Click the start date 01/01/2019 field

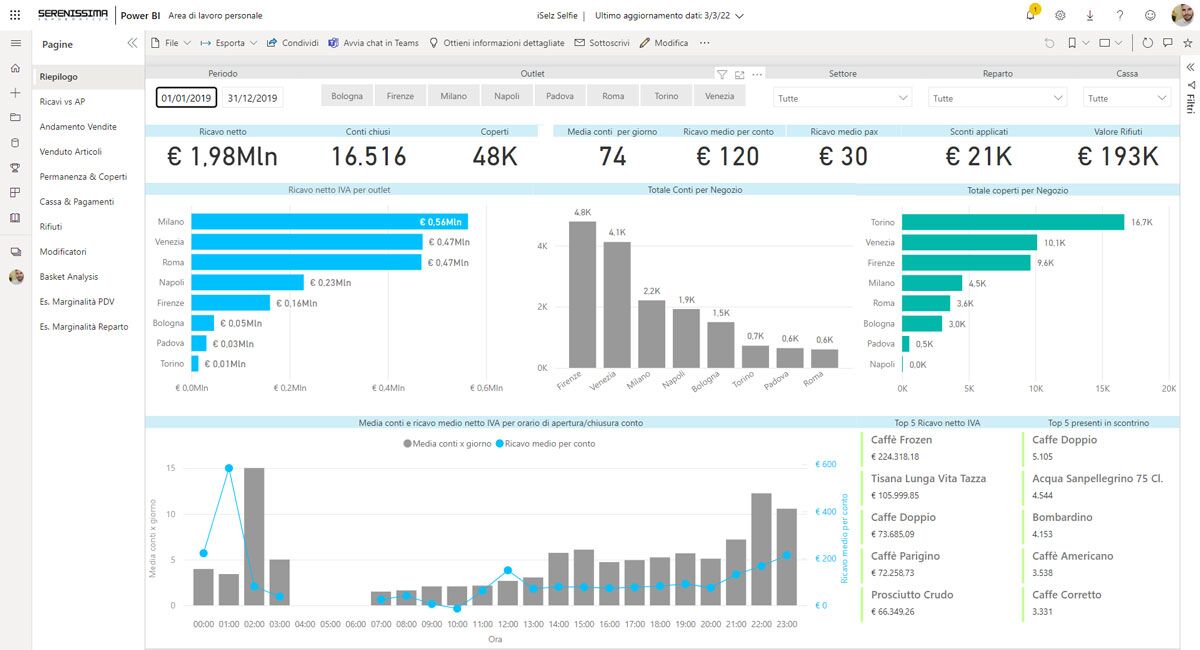(x=186, y=98)
